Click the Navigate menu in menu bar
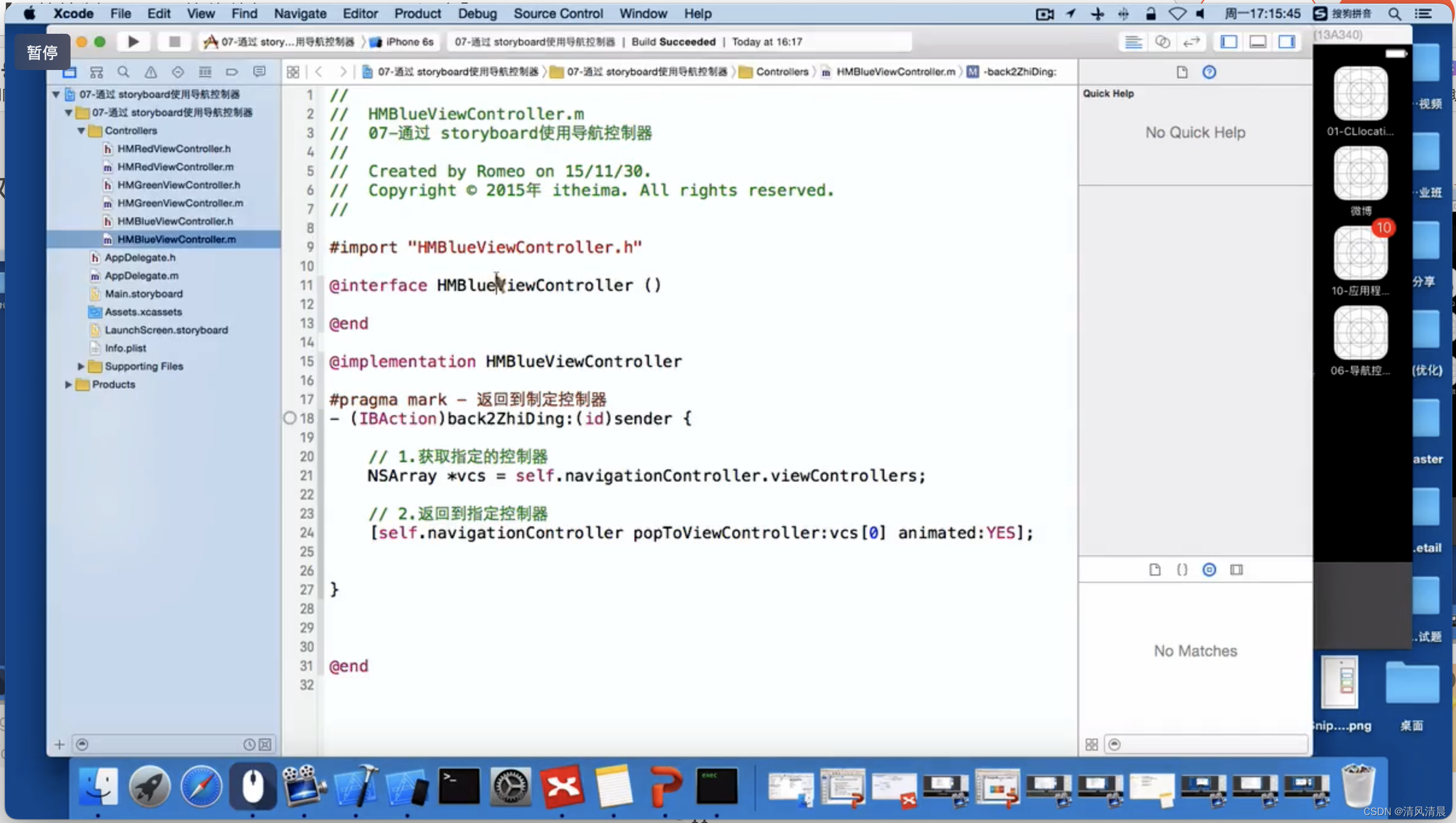The height and width of the screenshot is (823, 1456). pyautogui.click(x=300, y=13)
